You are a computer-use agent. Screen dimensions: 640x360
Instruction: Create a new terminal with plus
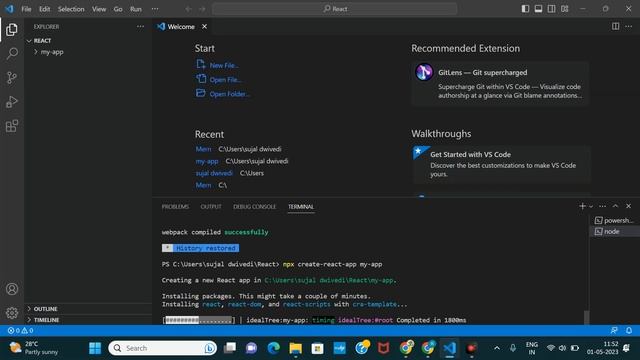click(x=582, y=206)
